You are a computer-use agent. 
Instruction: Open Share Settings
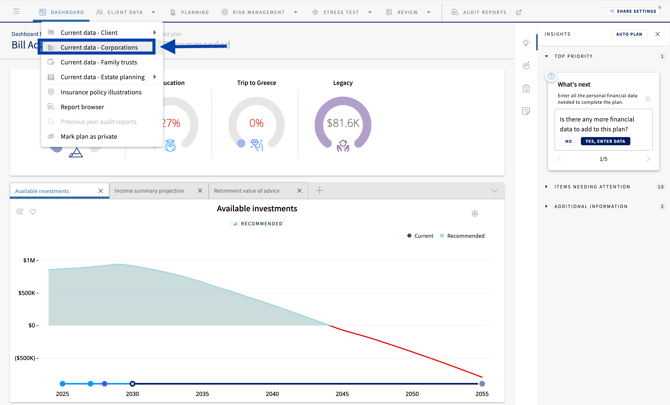[x=633, y=11]
